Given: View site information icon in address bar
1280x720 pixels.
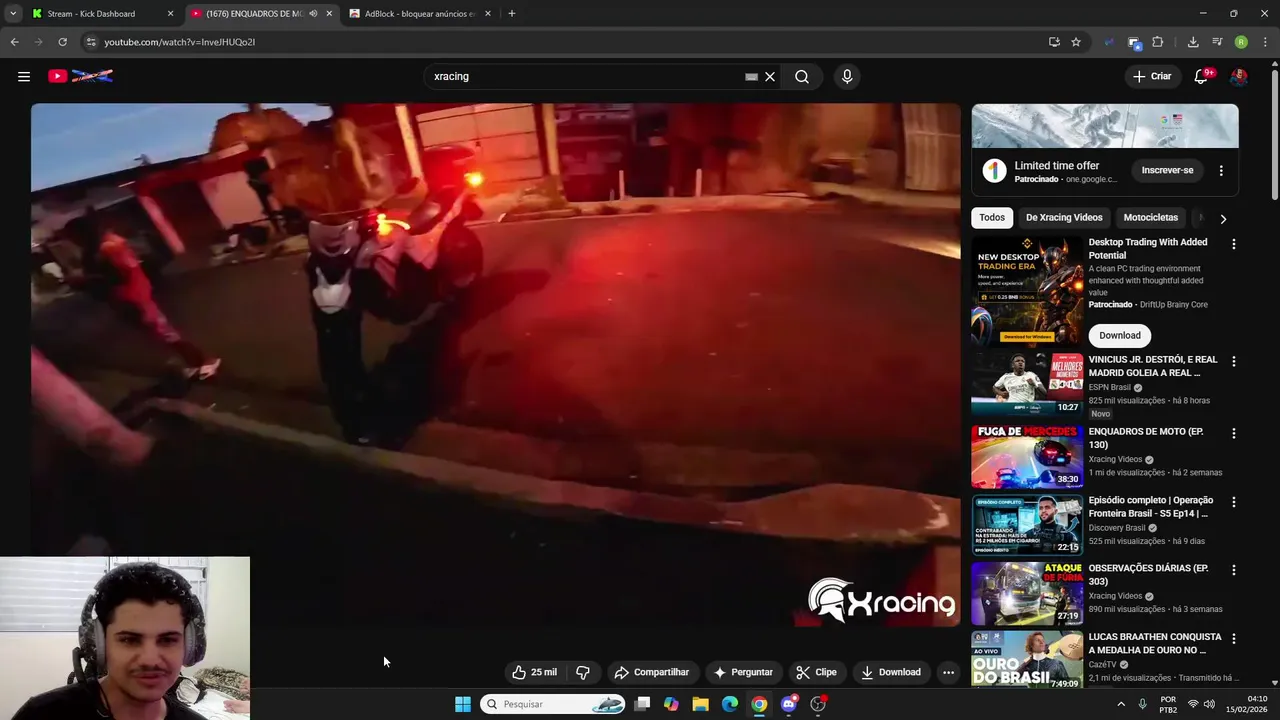Looking at the screenshot, I should click(91, 42).
